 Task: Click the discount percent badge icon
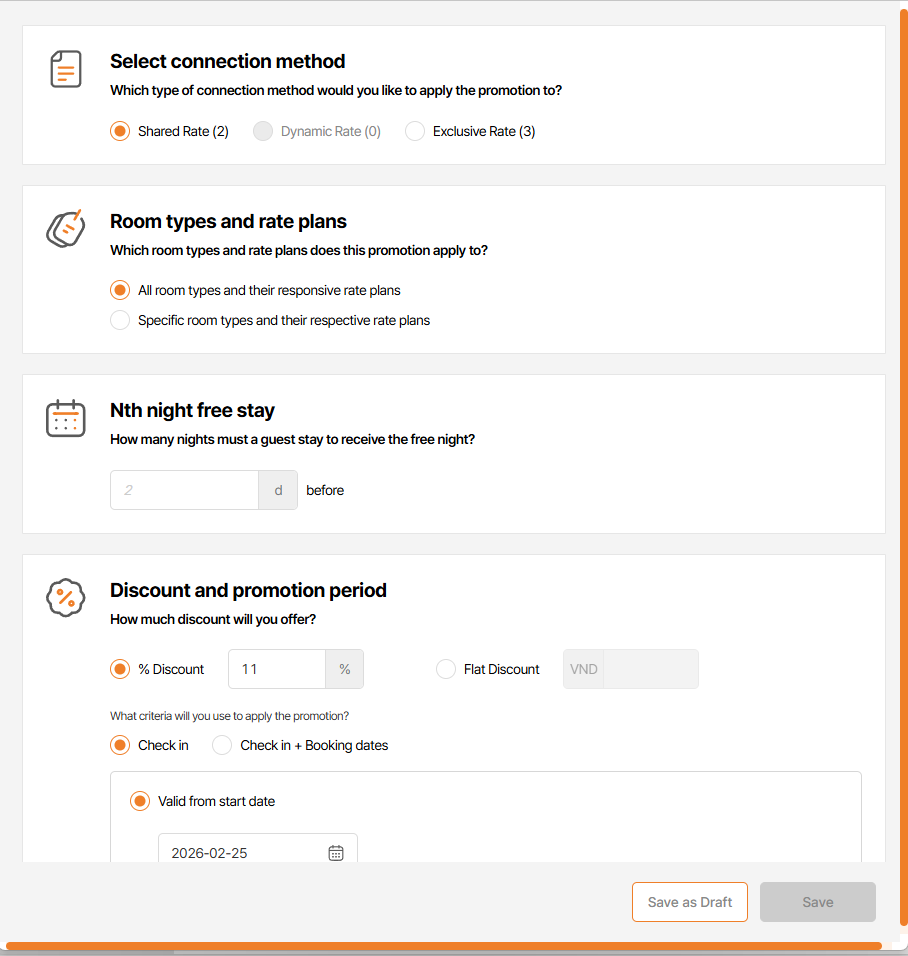coord(66,597)
